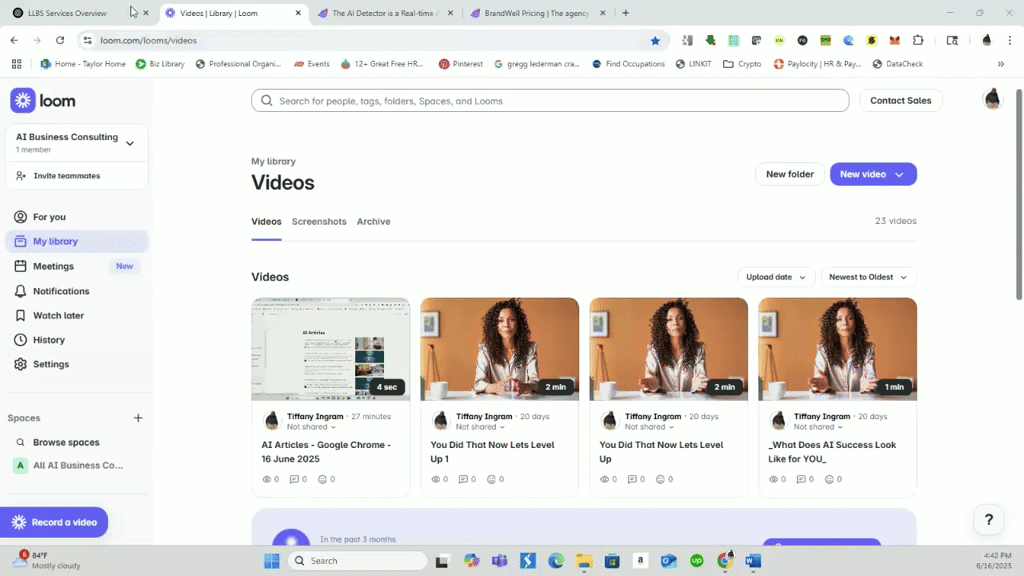The height and width of the screenshot is (576, 1024).
Task: Click the _What Does AI Success Look Like title
Action: point(832,452)
